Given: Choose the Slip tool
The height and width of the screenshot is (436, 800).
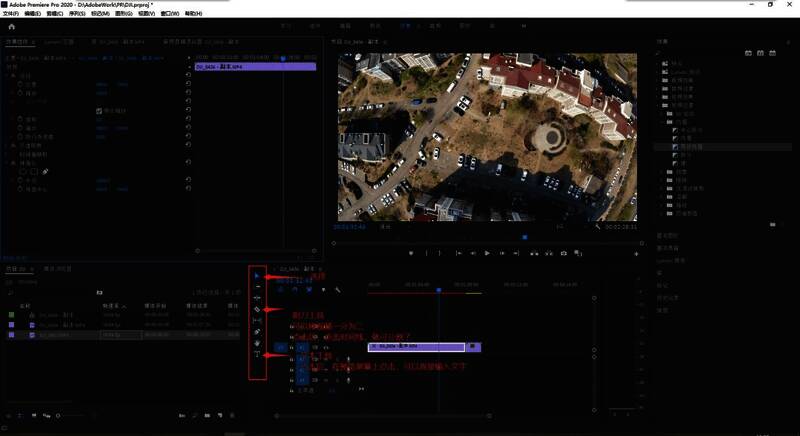Looking at the screenshot, I should tap(258, 321).
